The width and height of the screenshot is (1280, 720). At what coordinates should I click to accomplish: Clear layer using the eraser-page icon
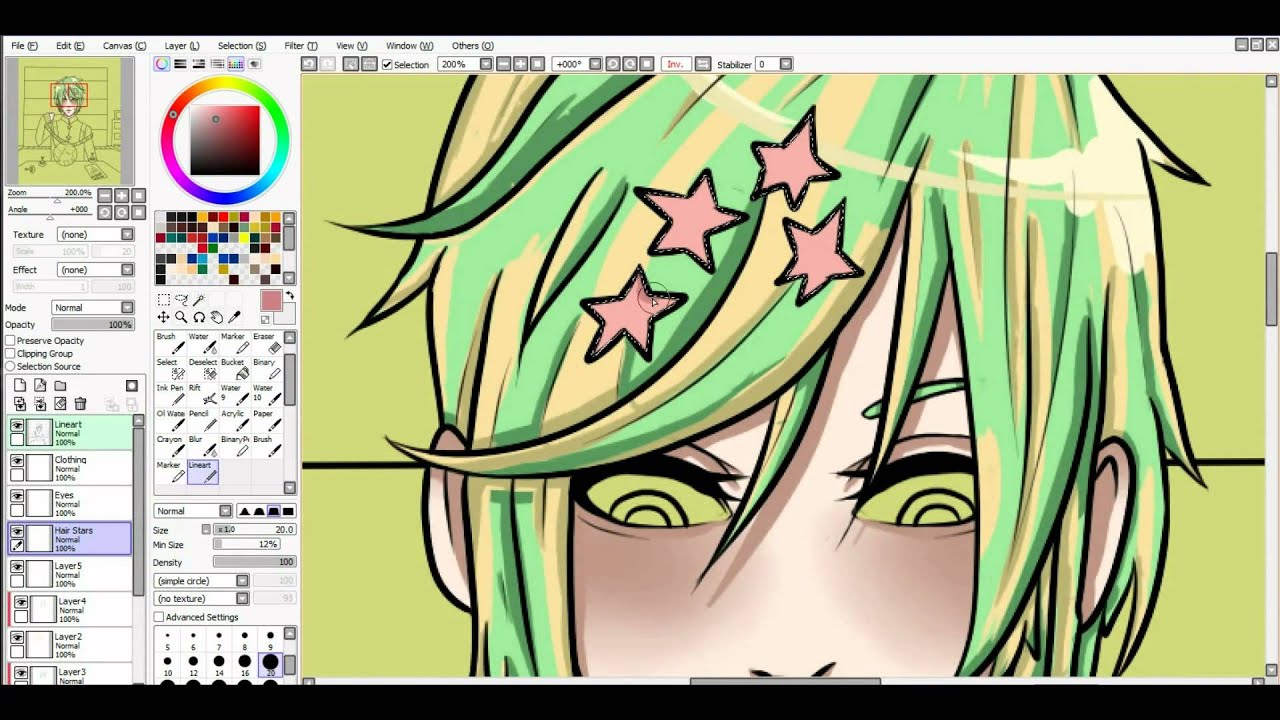click(x=60, y=404)
